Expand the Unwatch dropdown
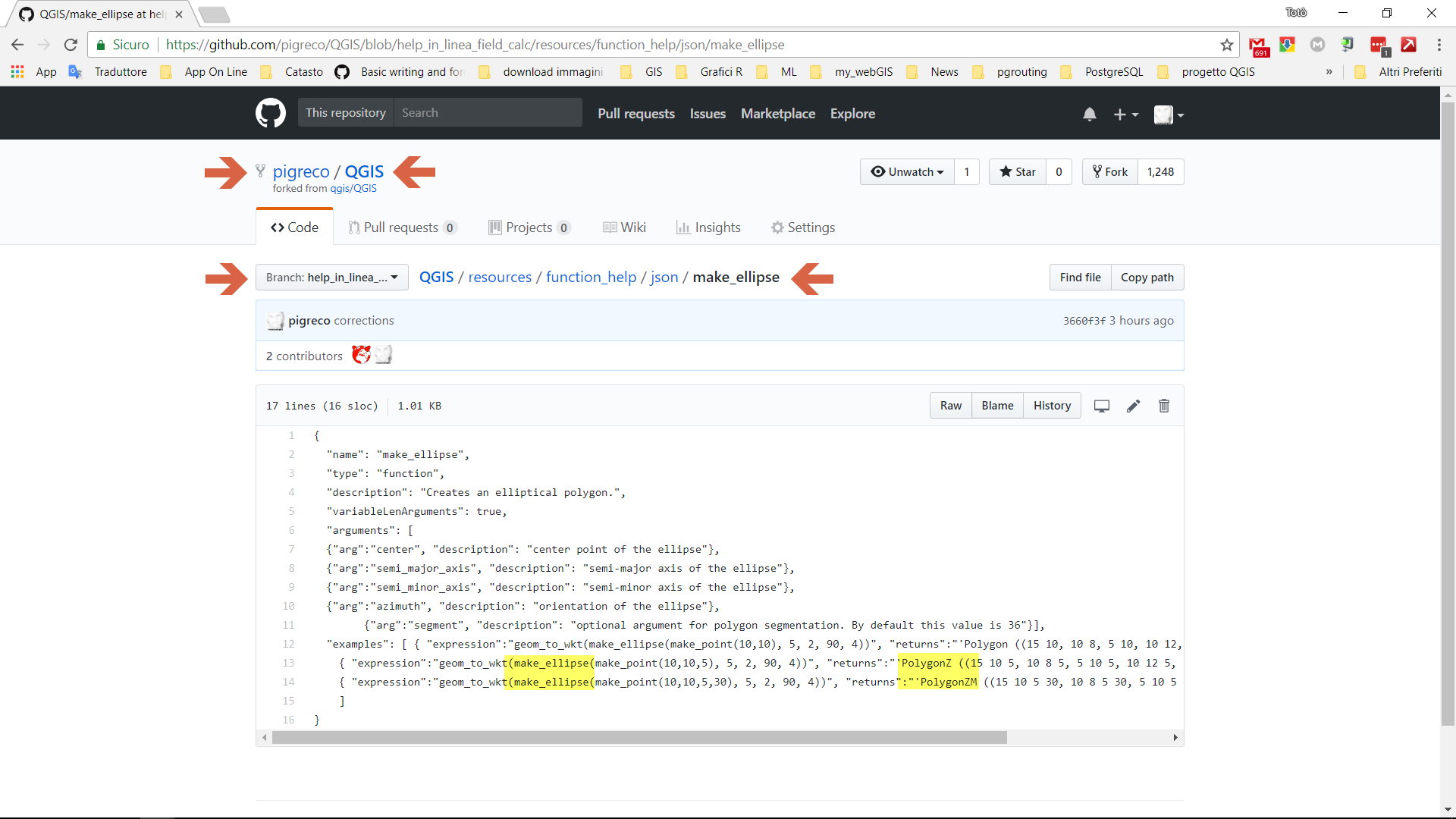This screenshot has height=819, width=1456. [908, 172]
